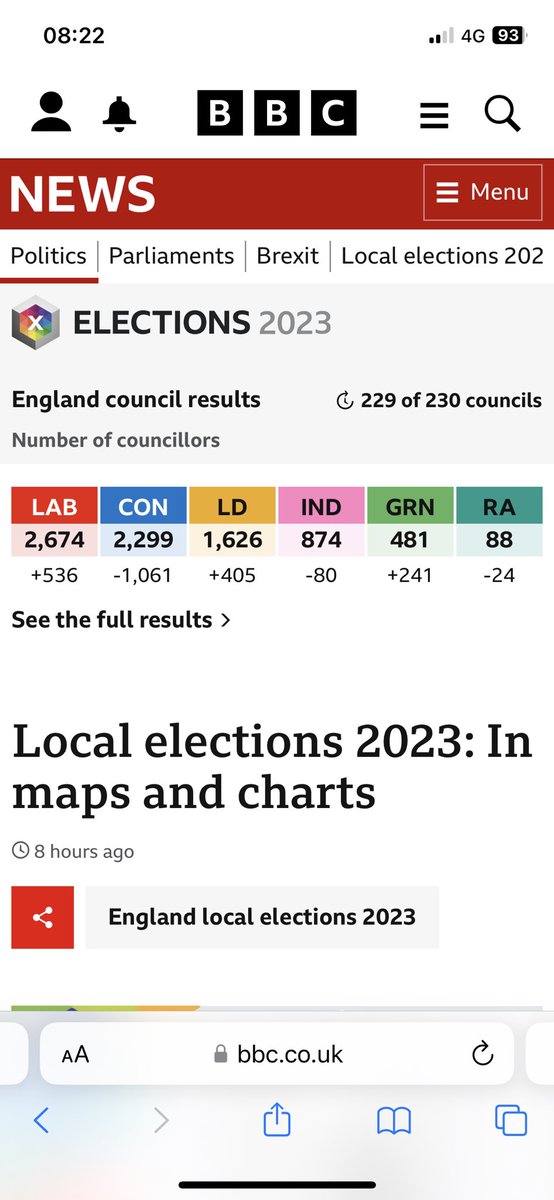
Task: Select the Politics tab
Action: click(x=49, y=255)
